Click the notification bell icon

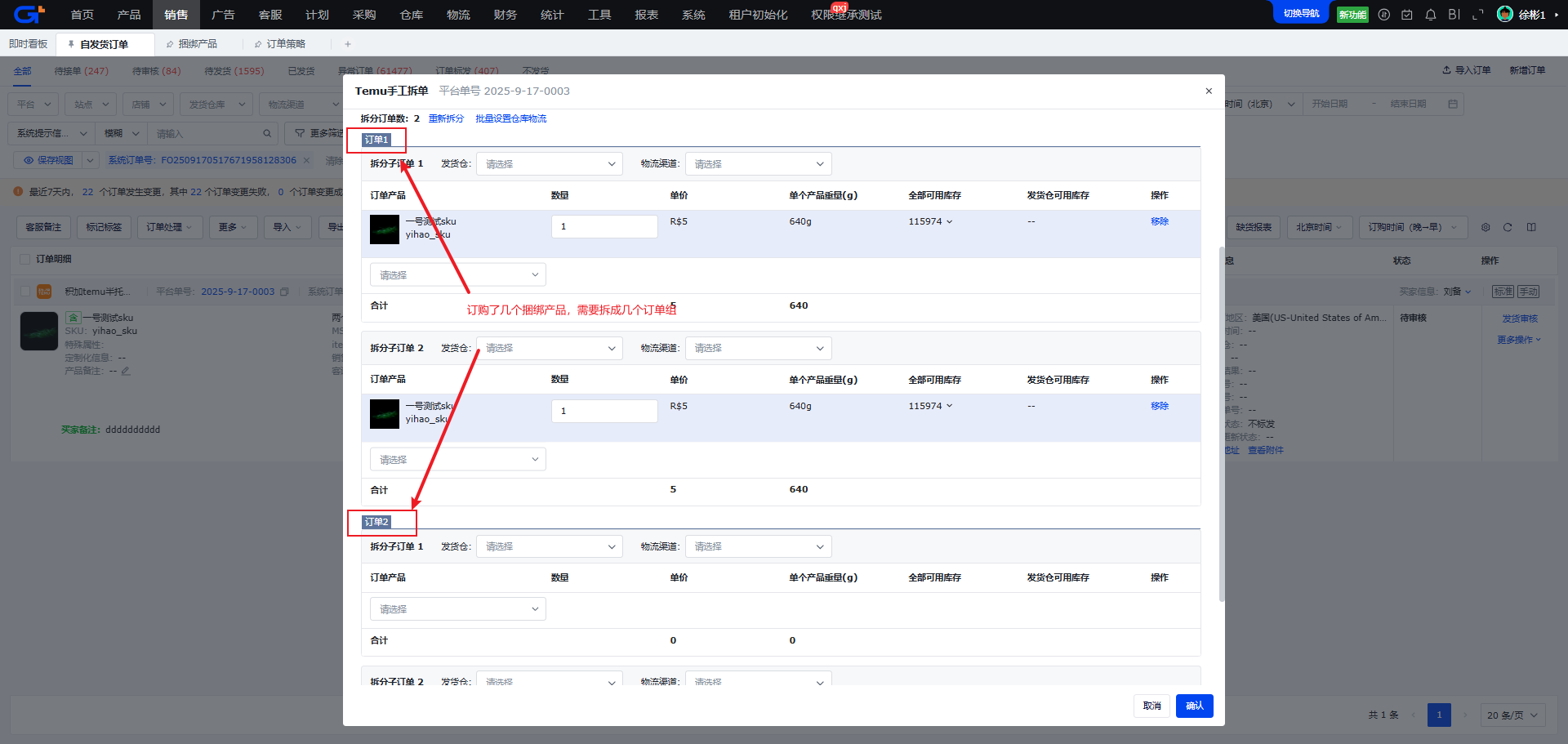pos(1430,15)
